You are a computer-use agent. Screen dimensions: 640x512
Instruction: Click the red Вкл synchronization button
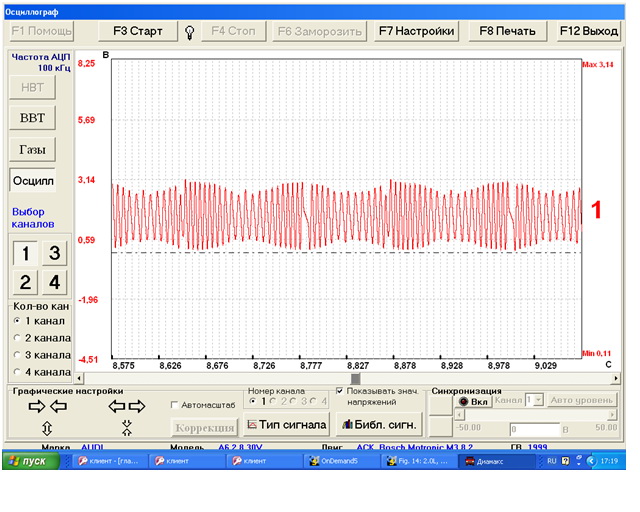(x=473, y=401)
